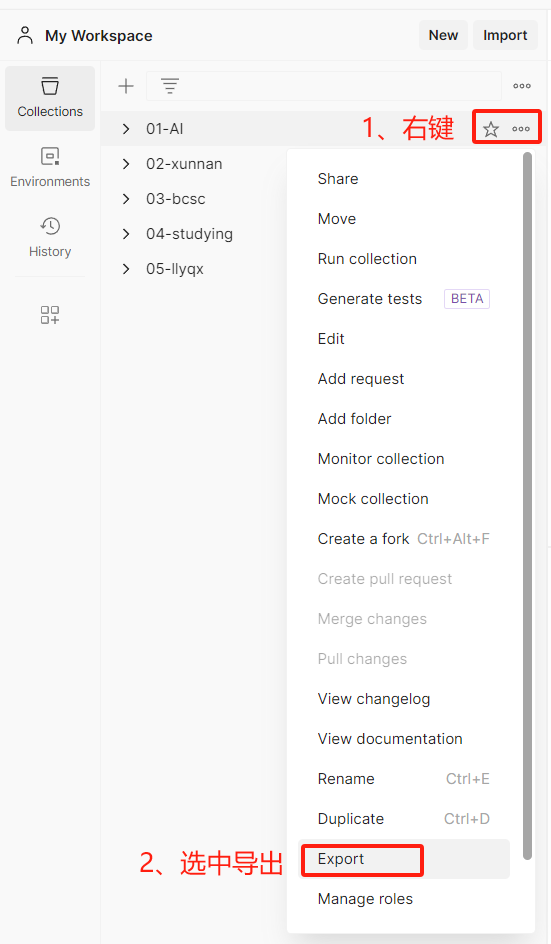Click the three-dot options for 01-AI
This screenshot has height=944, width=551.
pyautogui.click(x=521, y=129)
